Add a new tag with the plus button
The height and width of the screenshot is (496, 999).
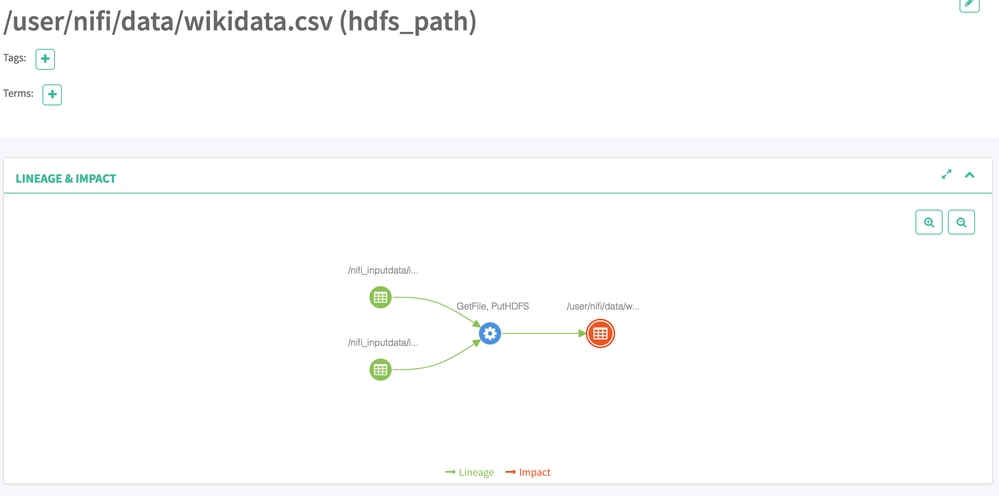click(45, 59)
